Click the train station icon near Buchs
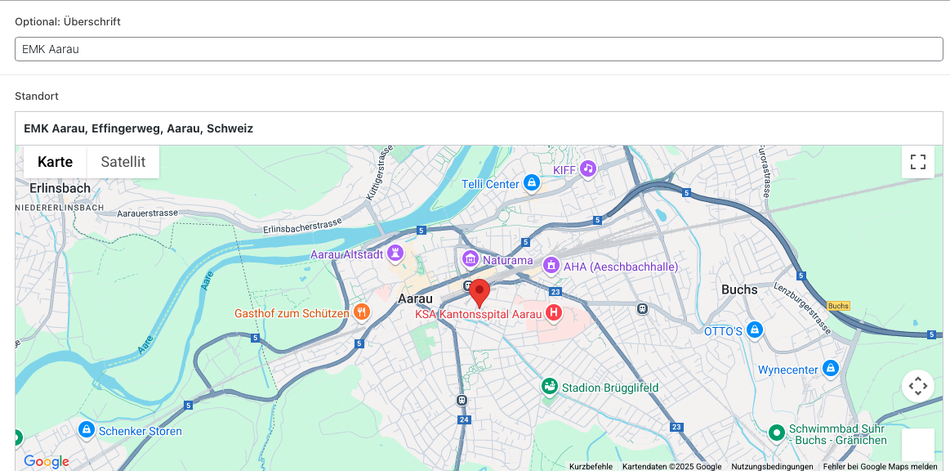 (x=642, y=308)
